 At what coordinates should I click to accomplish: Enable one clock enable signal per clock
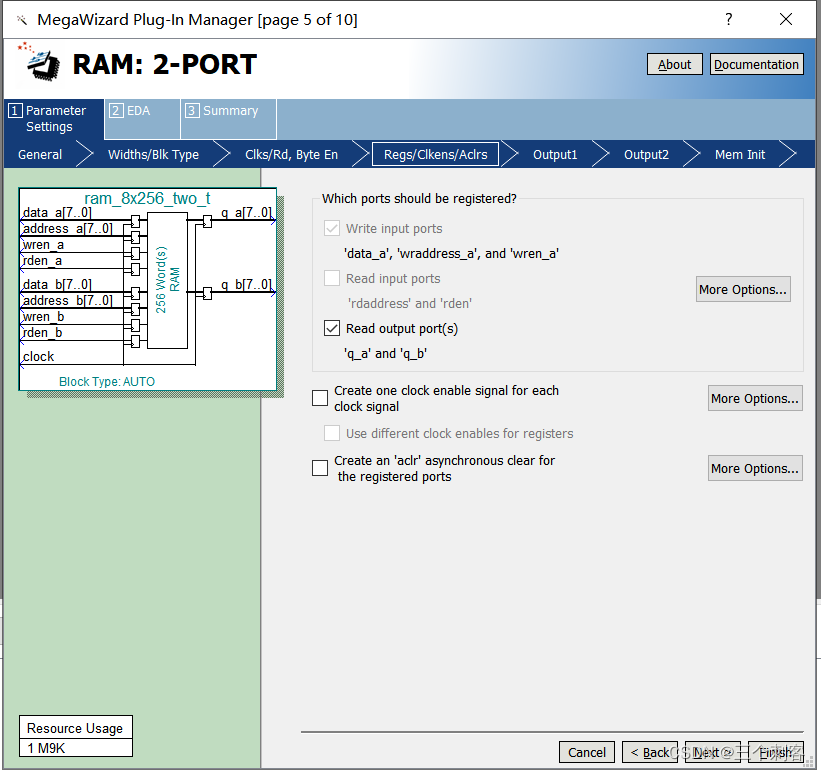click(319, 397)
